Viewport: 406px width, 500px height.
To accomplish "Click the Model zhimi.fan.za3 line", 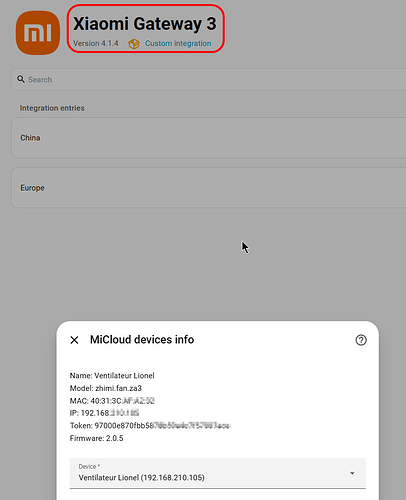I will [x=106, y=388].
